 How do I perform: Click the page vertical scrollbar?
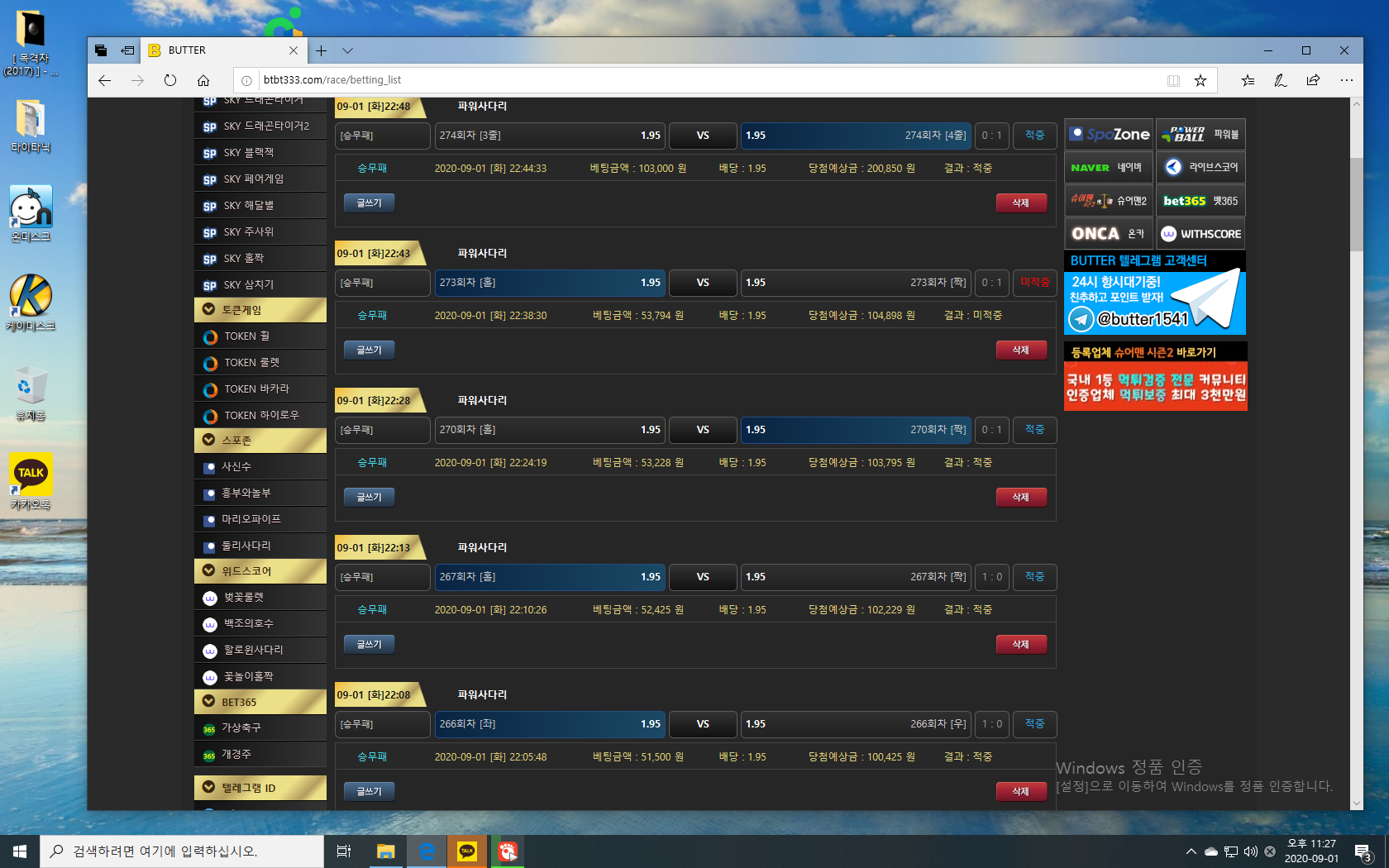[x=1356, y=413]
